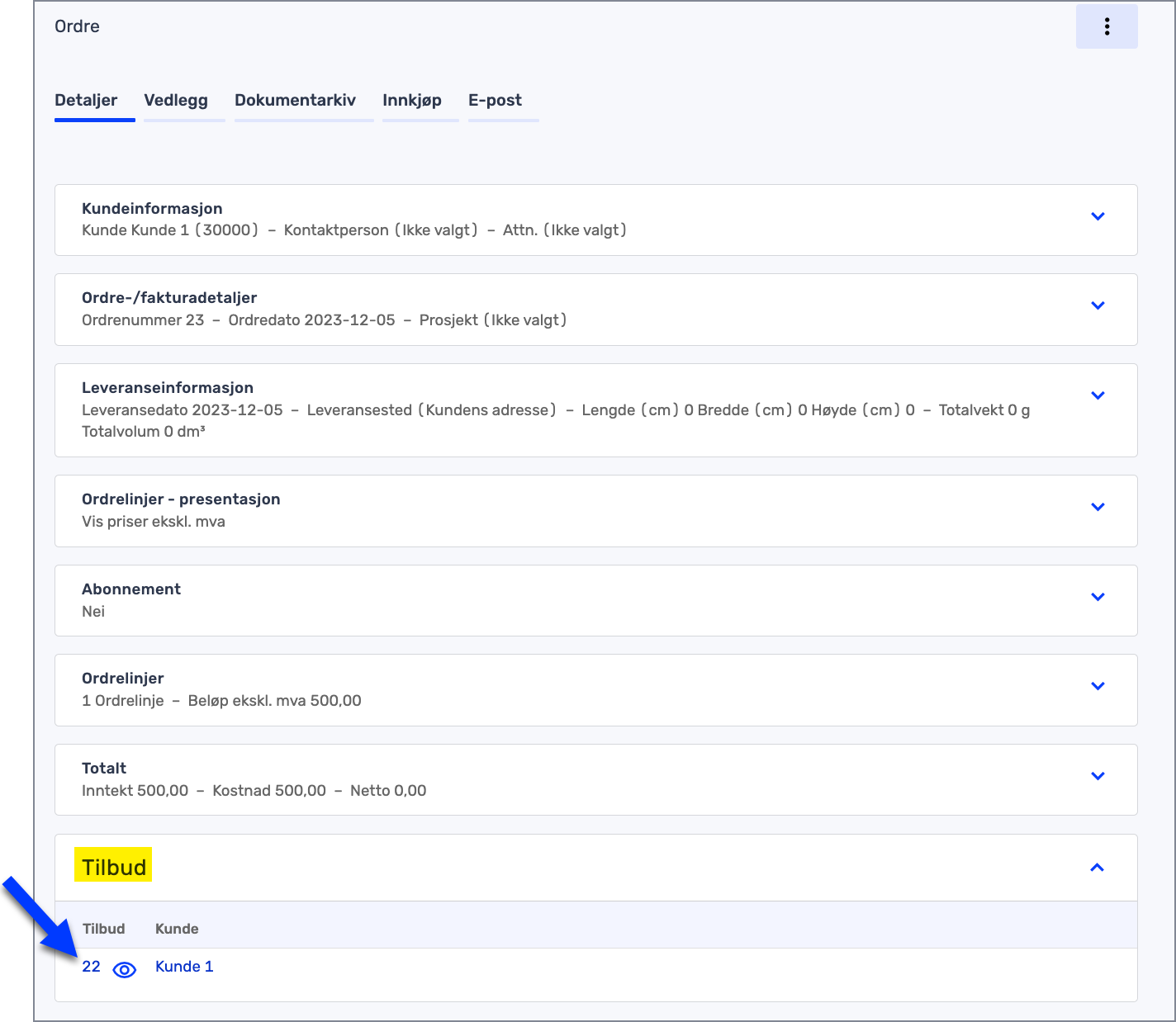1176x1022 pixels.
Task: Expand the Totalt section
Action: [x=1098, y=776]
